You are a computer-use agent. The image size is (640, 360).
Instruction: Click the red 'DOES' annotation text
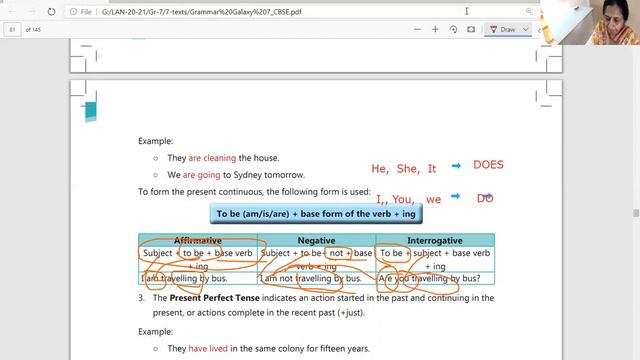(x=488, y=165)
